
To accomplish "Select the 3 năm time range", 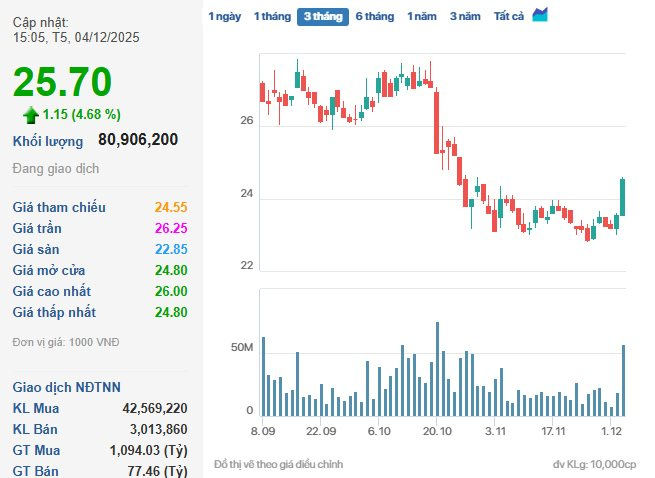I will (x=465, y=16).
